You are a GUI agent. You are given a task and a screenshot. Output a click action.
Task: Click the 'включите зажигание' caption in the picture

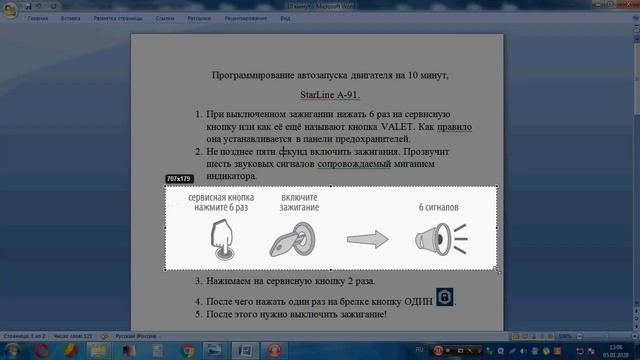(299, 202)
